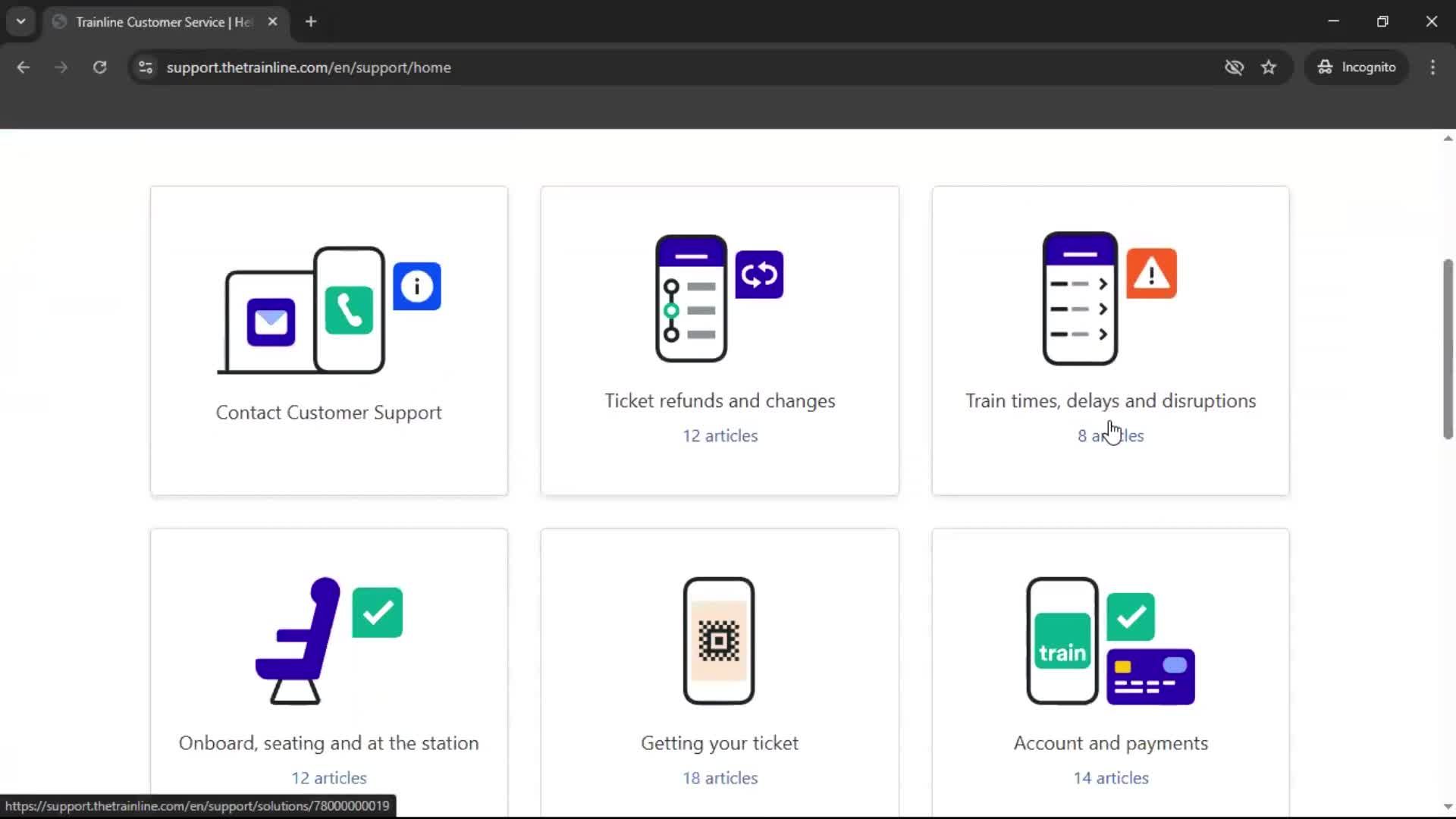Click the 8 articles link under Train times
The height and width of the screenshot is (819, 1456).
coord(1110,435)
